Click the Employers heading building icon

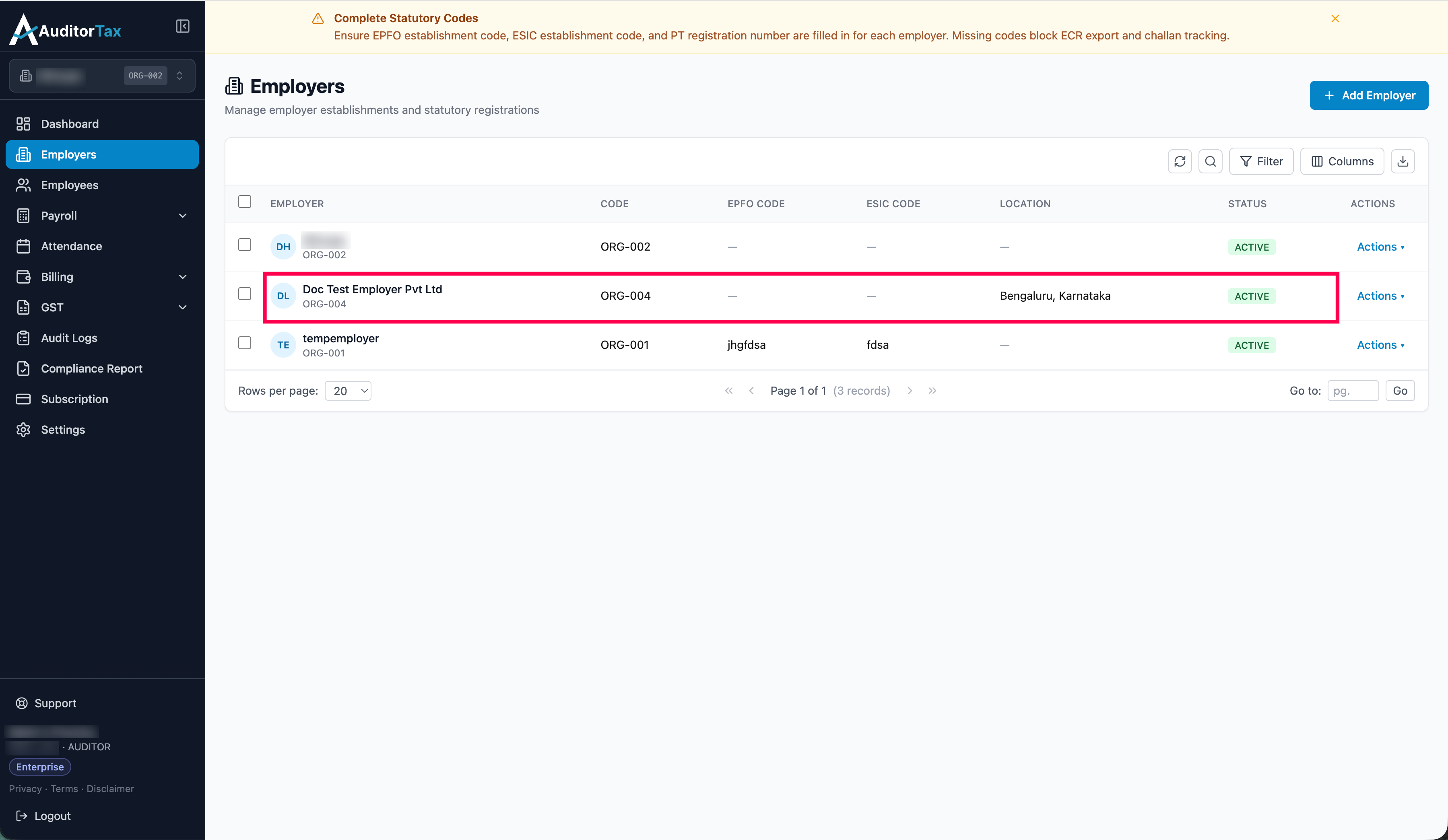(x=234, y=86)
